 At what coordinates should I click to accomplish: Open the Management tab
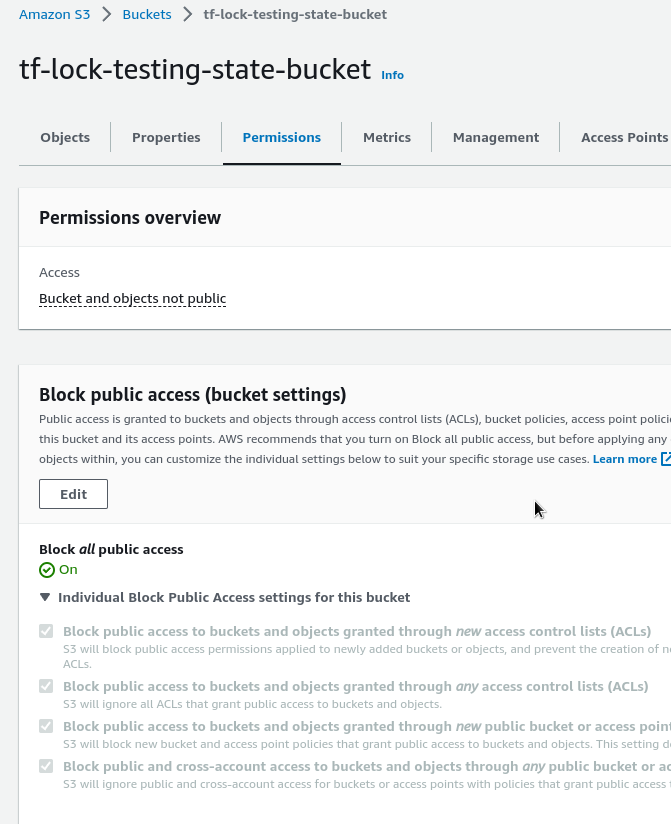[x=495, y=138]
